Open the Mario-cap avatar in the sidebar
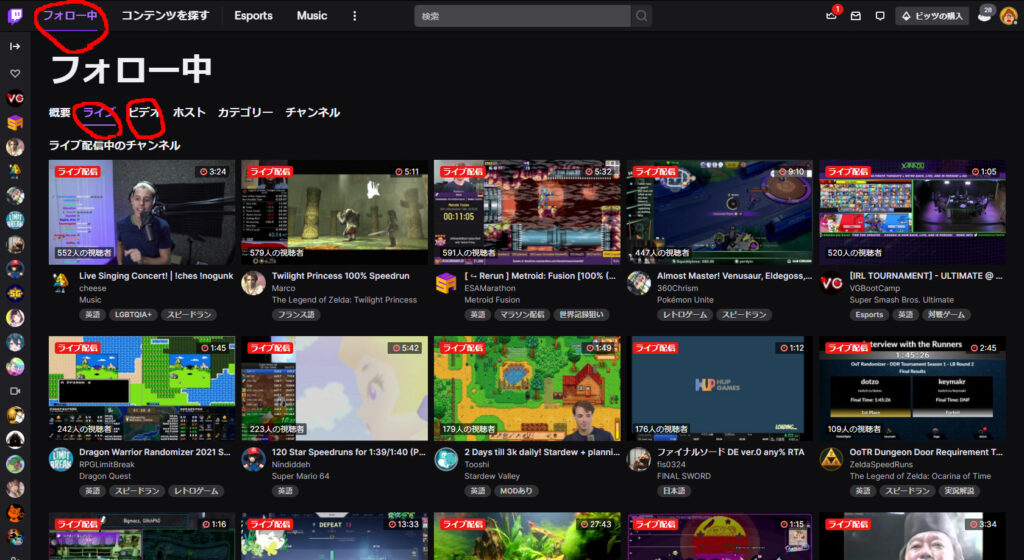 (x=15, y=269)
